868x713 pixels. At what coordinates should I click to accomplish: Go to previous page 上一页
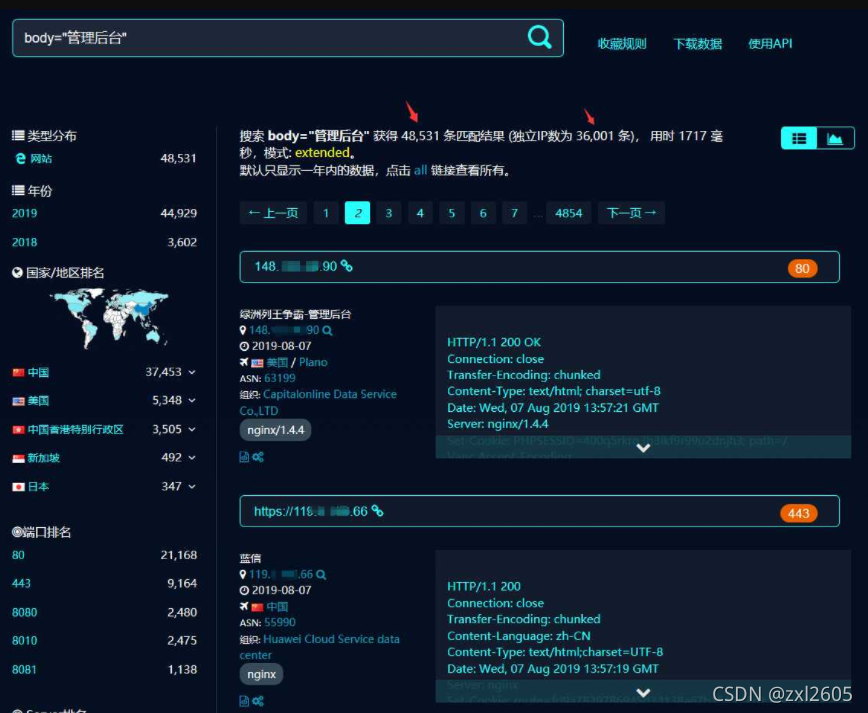(x=273, y=213)
